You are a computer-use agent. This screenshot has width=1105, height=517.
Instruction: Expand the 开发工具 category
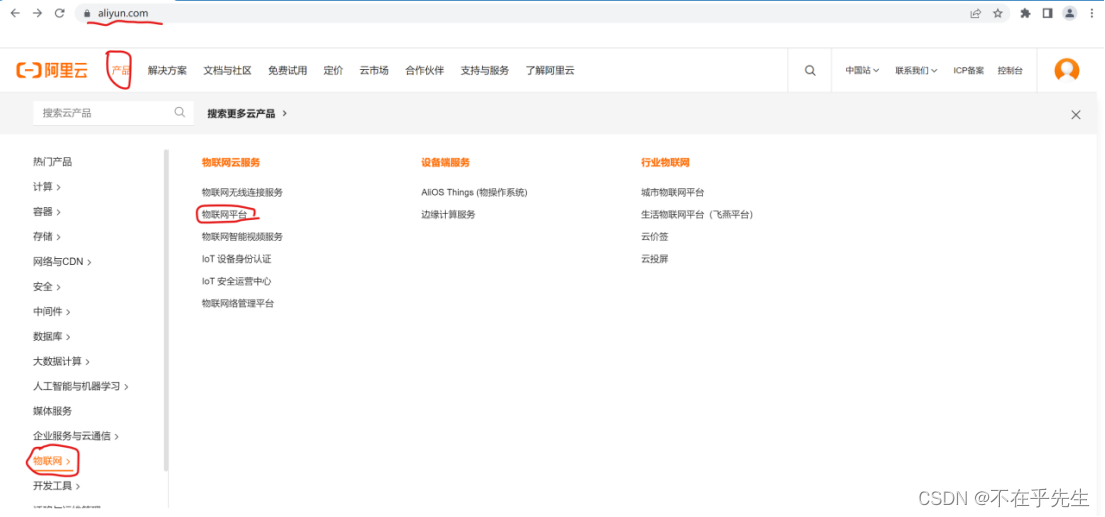tap(56, 486)
